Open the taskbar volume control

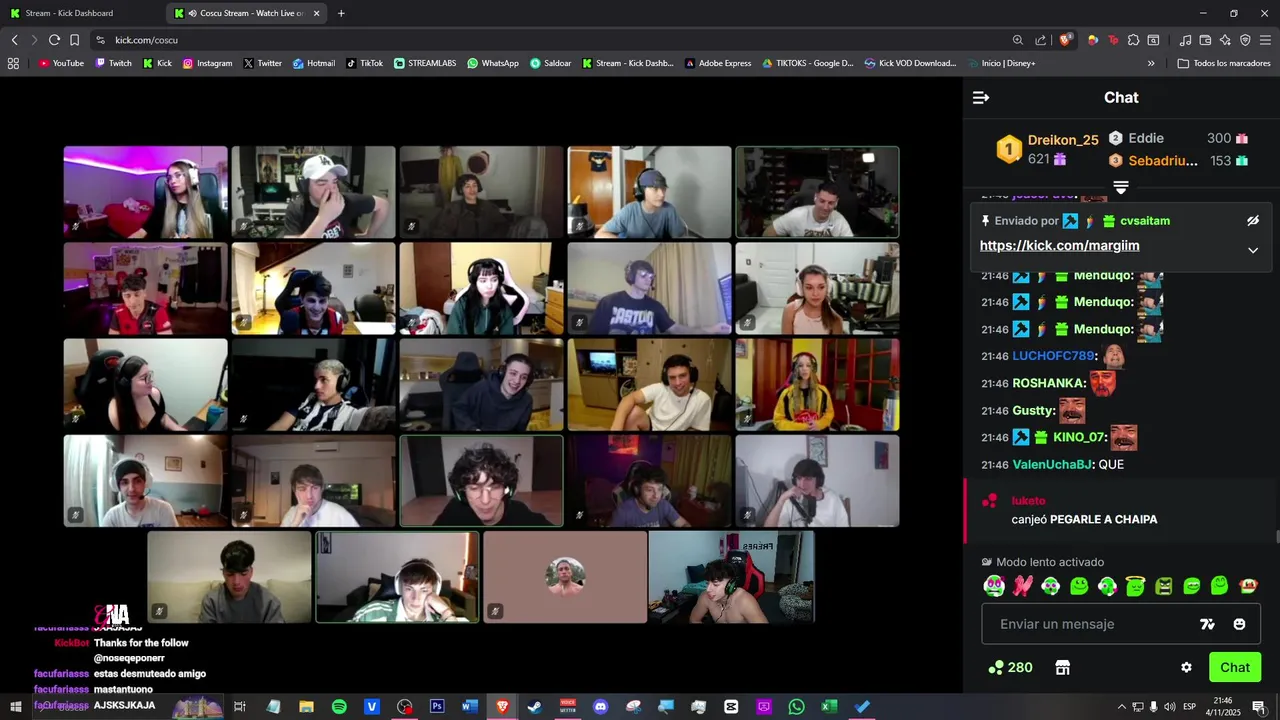pyautogui.click(x=1169, y=706)
